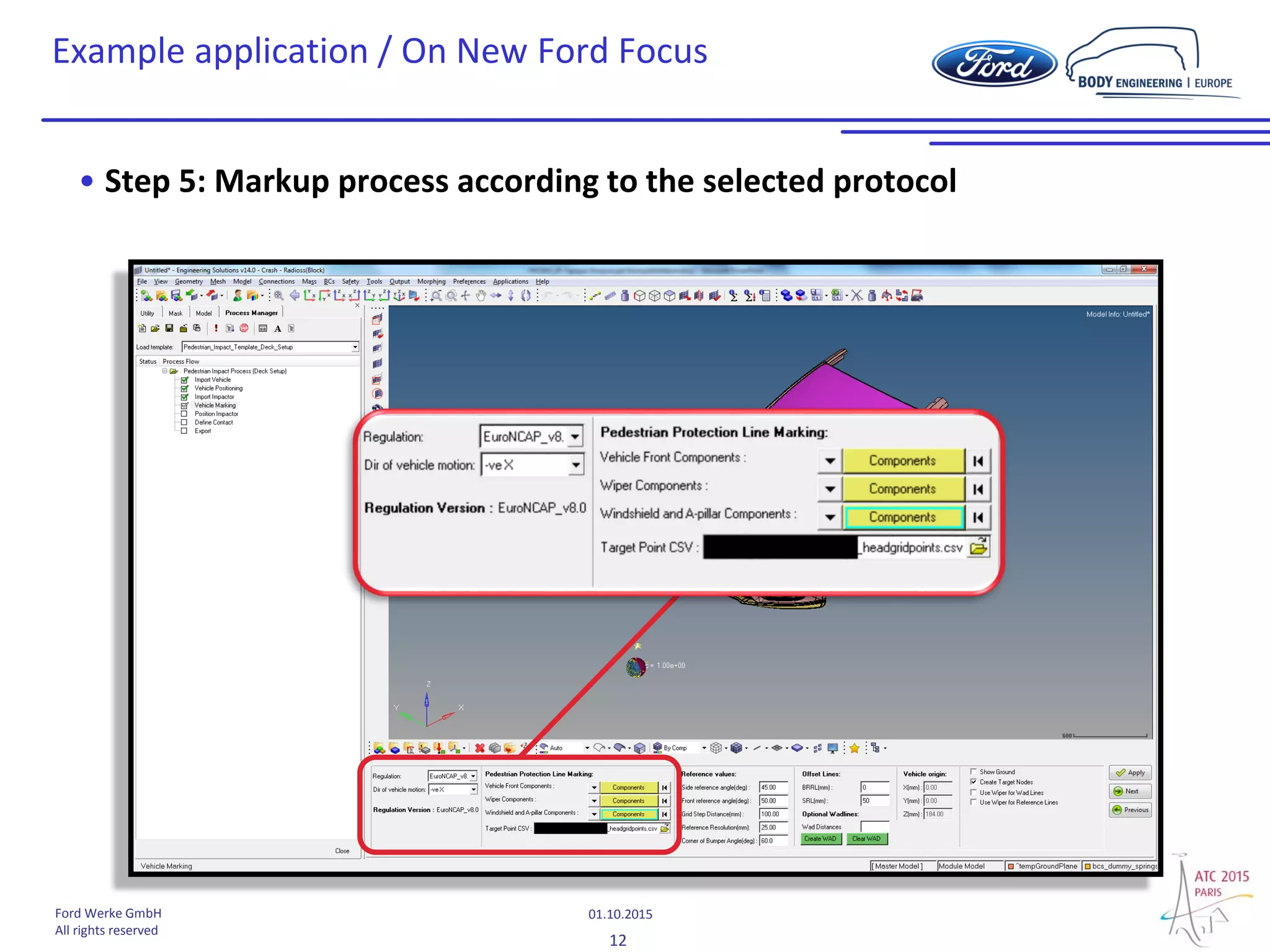Toggle the Import Vehicle step checkbox

tap(184, 380)
